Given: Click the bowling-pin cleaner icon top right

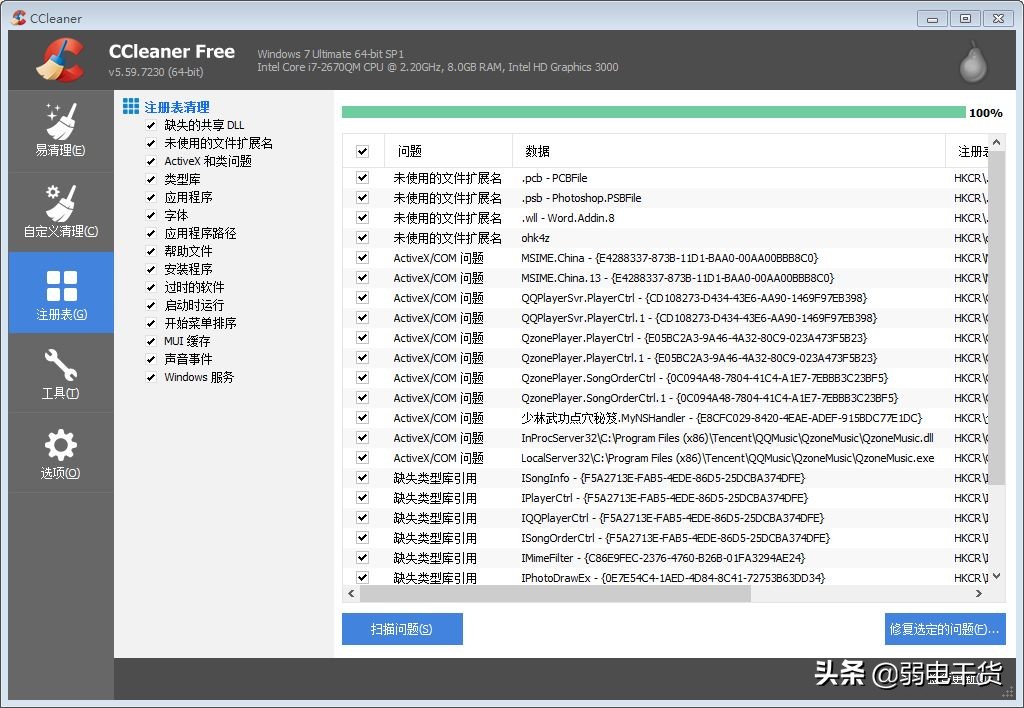Looking at the screenshot, I should coord(971,60).
